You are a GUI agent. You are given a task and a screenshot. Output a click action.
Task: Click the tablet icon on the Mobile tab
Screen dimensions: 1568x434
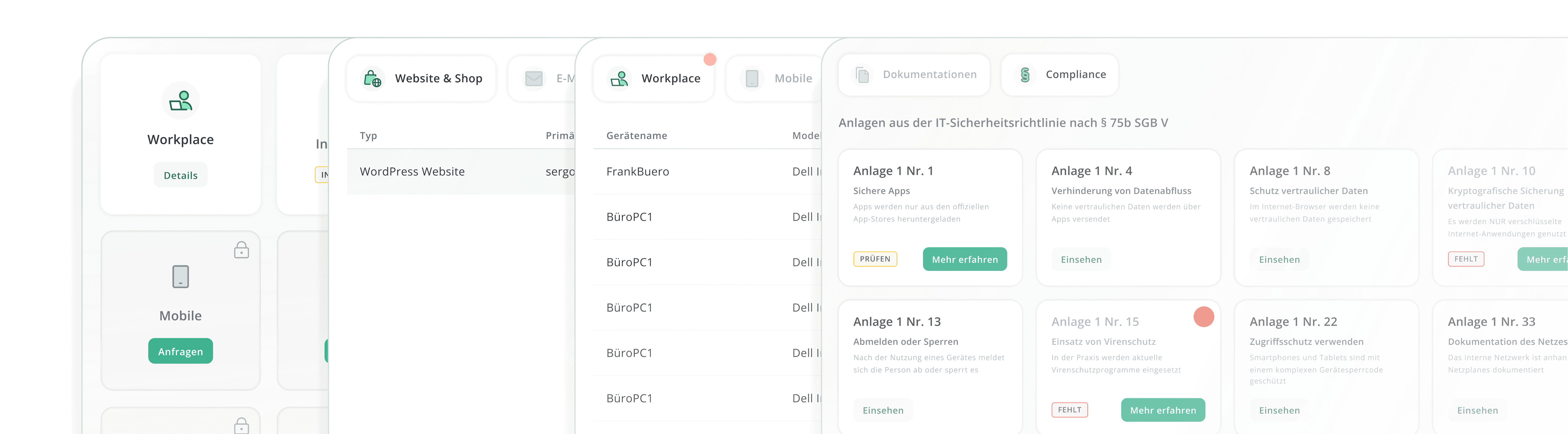click(752, 79)
